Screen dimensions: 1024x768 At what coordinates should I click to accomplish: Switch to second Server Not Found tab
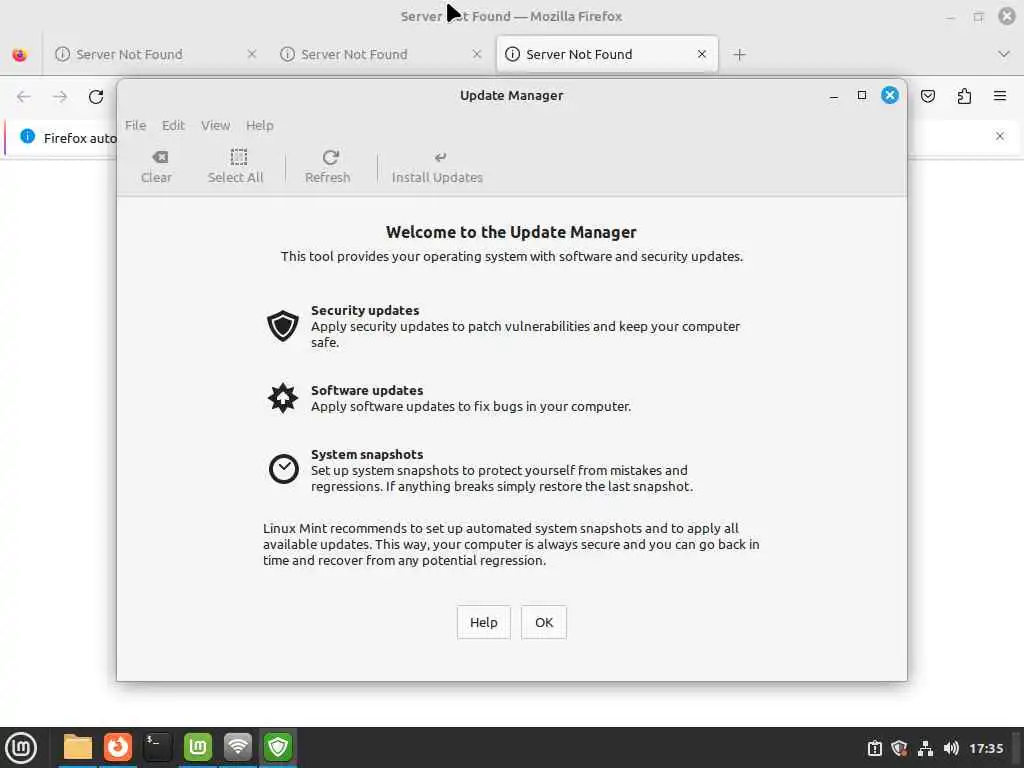click(381, 54)
